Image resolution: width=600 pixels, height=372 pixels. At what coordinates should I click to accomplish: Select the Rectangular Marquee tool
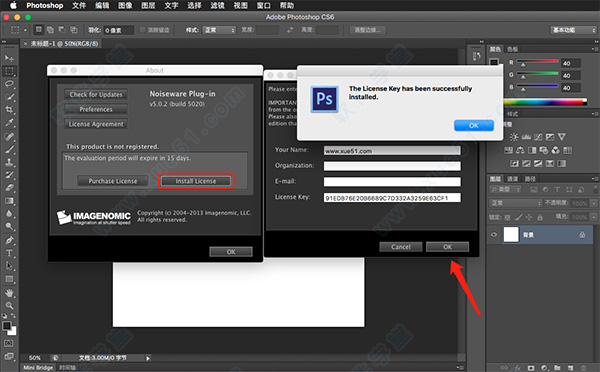pos(9,71)
